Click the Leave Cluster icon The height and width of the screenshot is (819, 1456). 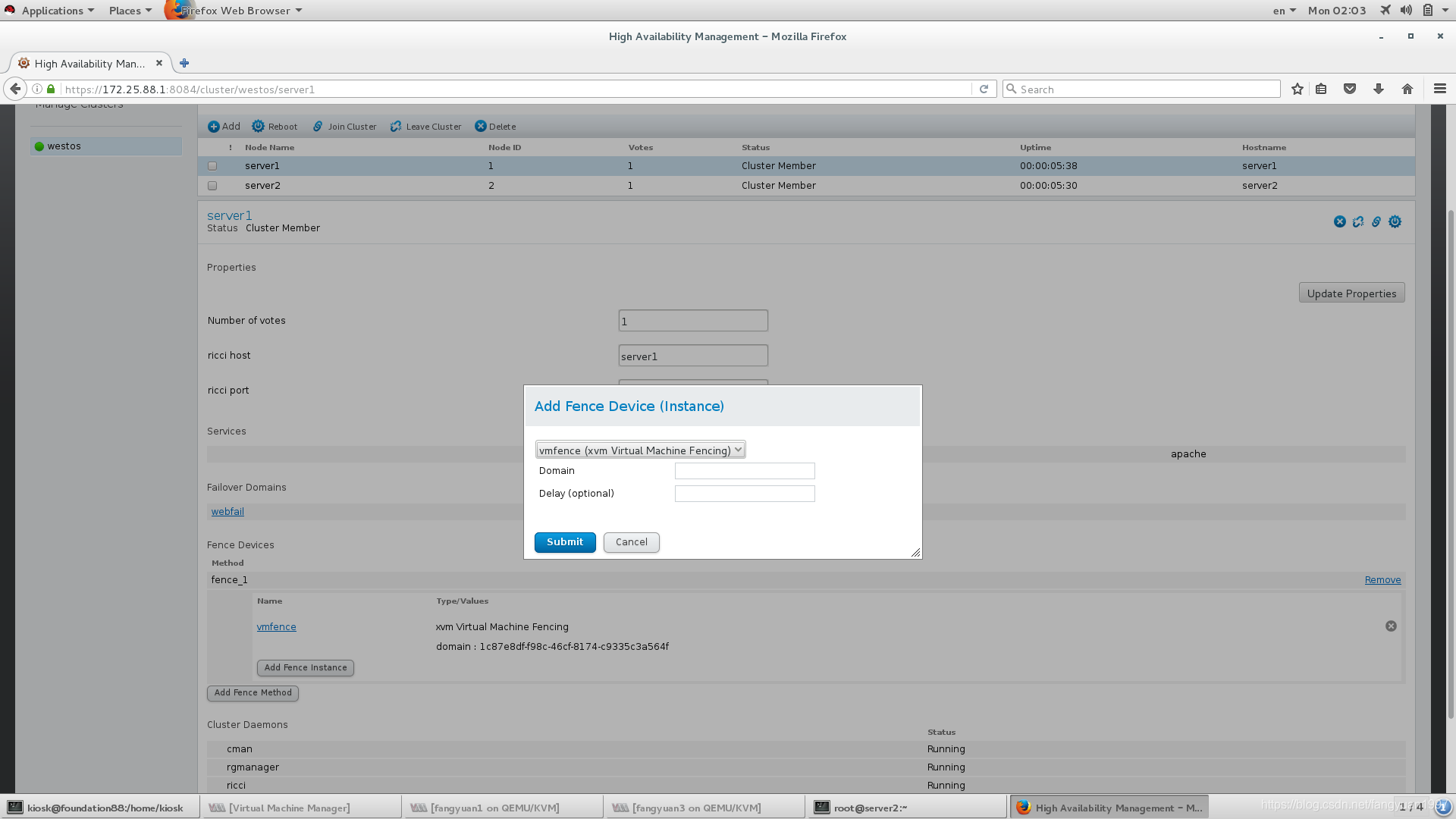pyautogui.click(x=396, y=127)
